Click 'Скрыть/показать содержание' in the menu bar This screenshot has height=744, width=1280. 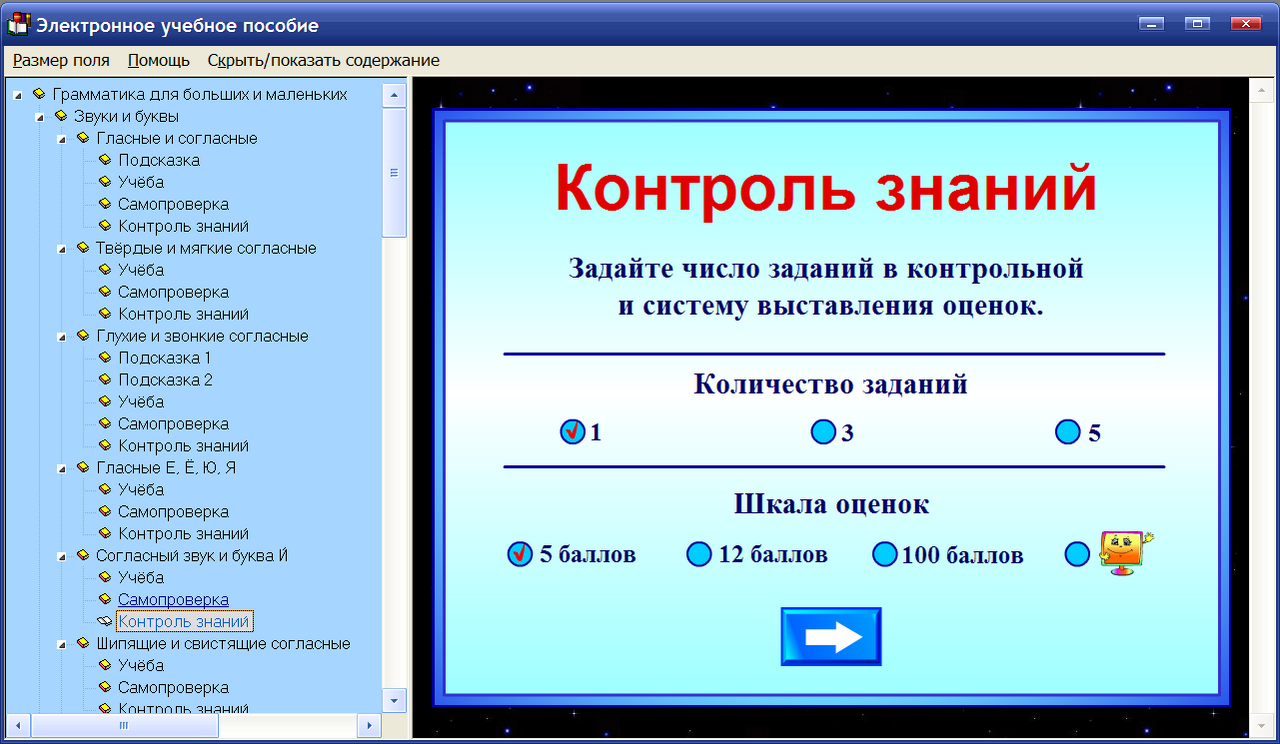coord(322,60)
